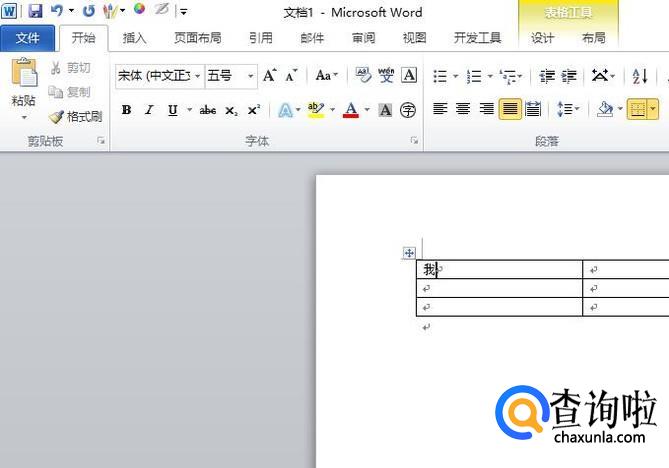The image size is (669, 468).
Task: Click the Character Shading gray A icon
Action: pyautogui.click(x=385, y=110)
